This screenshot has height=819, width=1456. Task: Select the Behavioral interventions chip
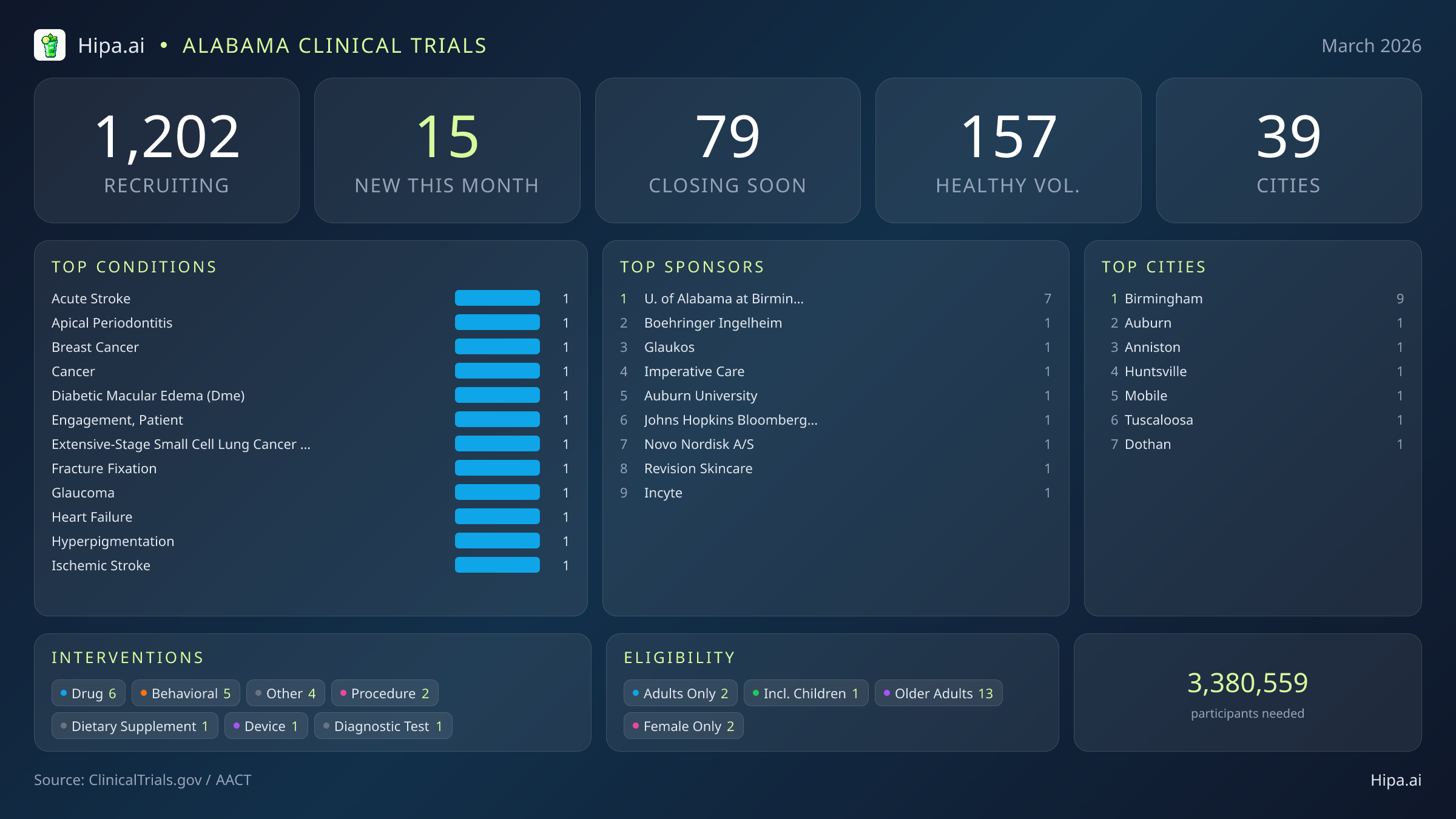click(x=185, y=693)
